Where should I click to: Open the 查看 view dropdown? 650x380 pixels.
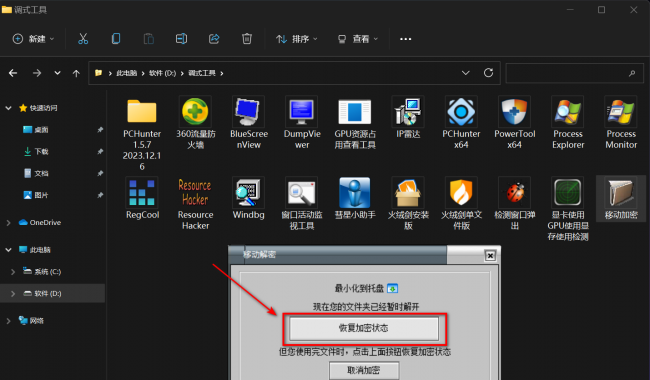(358, 39)
